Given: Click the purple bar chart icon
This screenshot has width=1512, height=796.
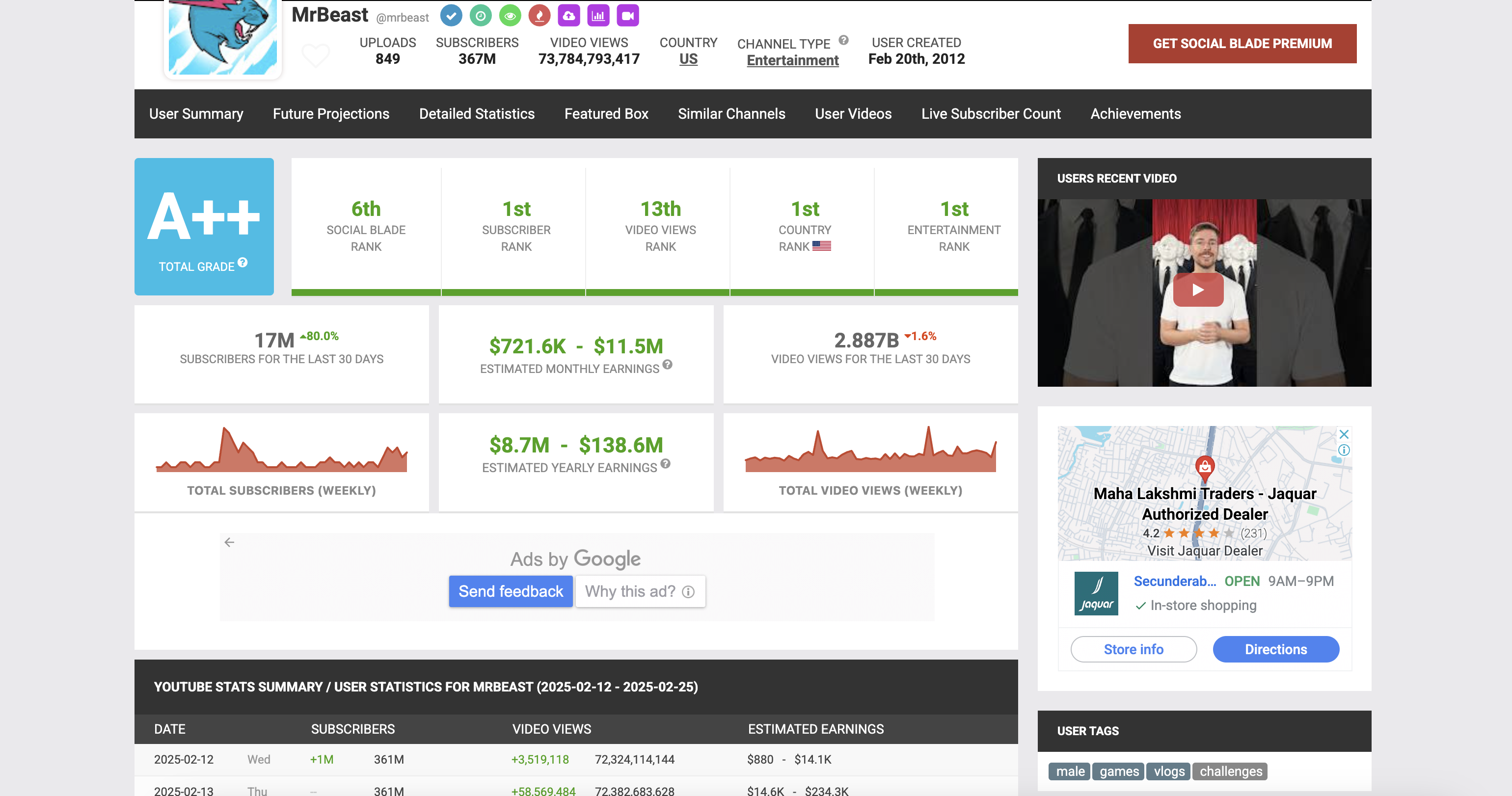Looking at the screenshot, I should coord(598,16).
